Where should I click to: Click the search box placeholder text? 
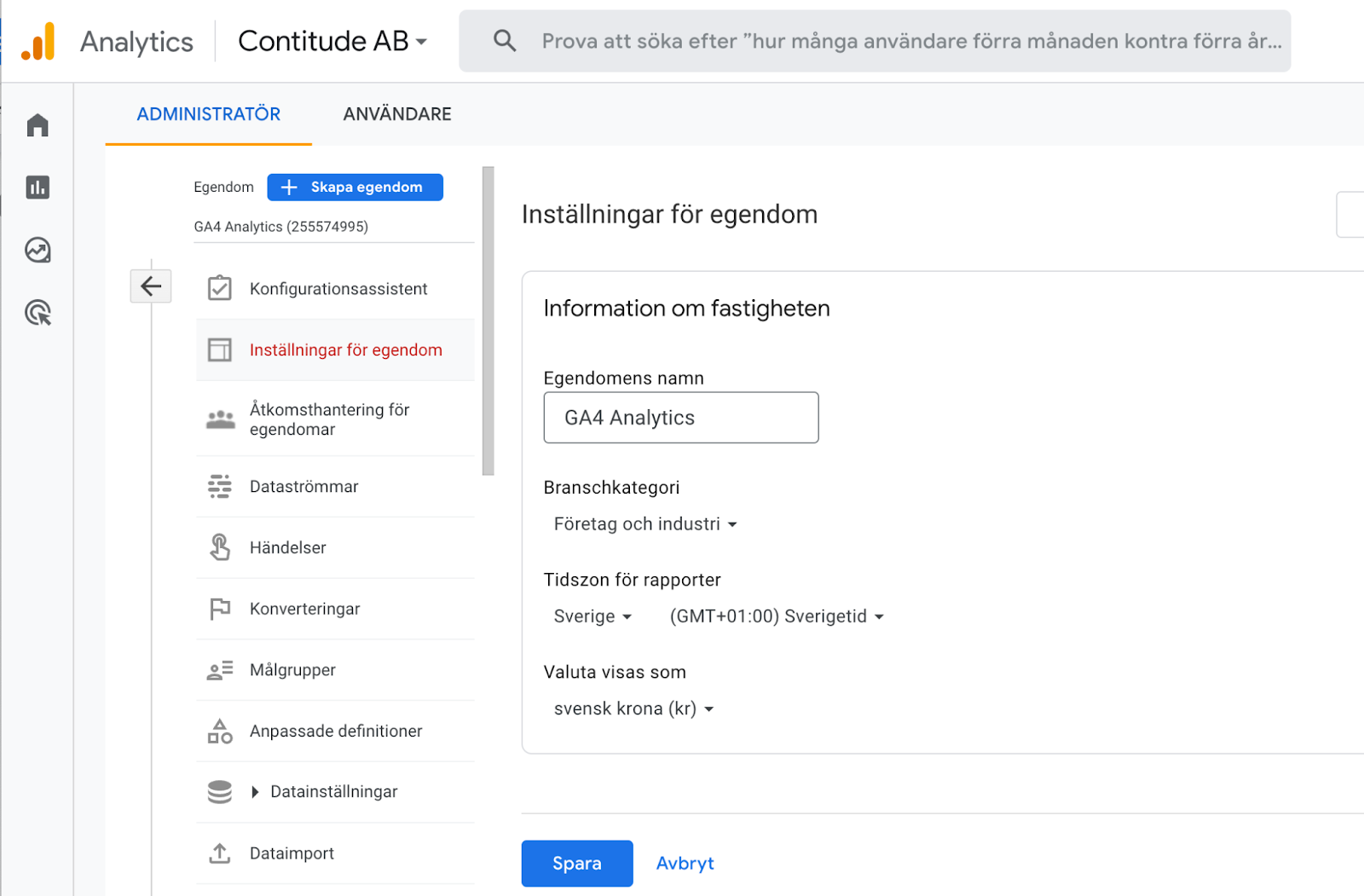click(911, 41)
